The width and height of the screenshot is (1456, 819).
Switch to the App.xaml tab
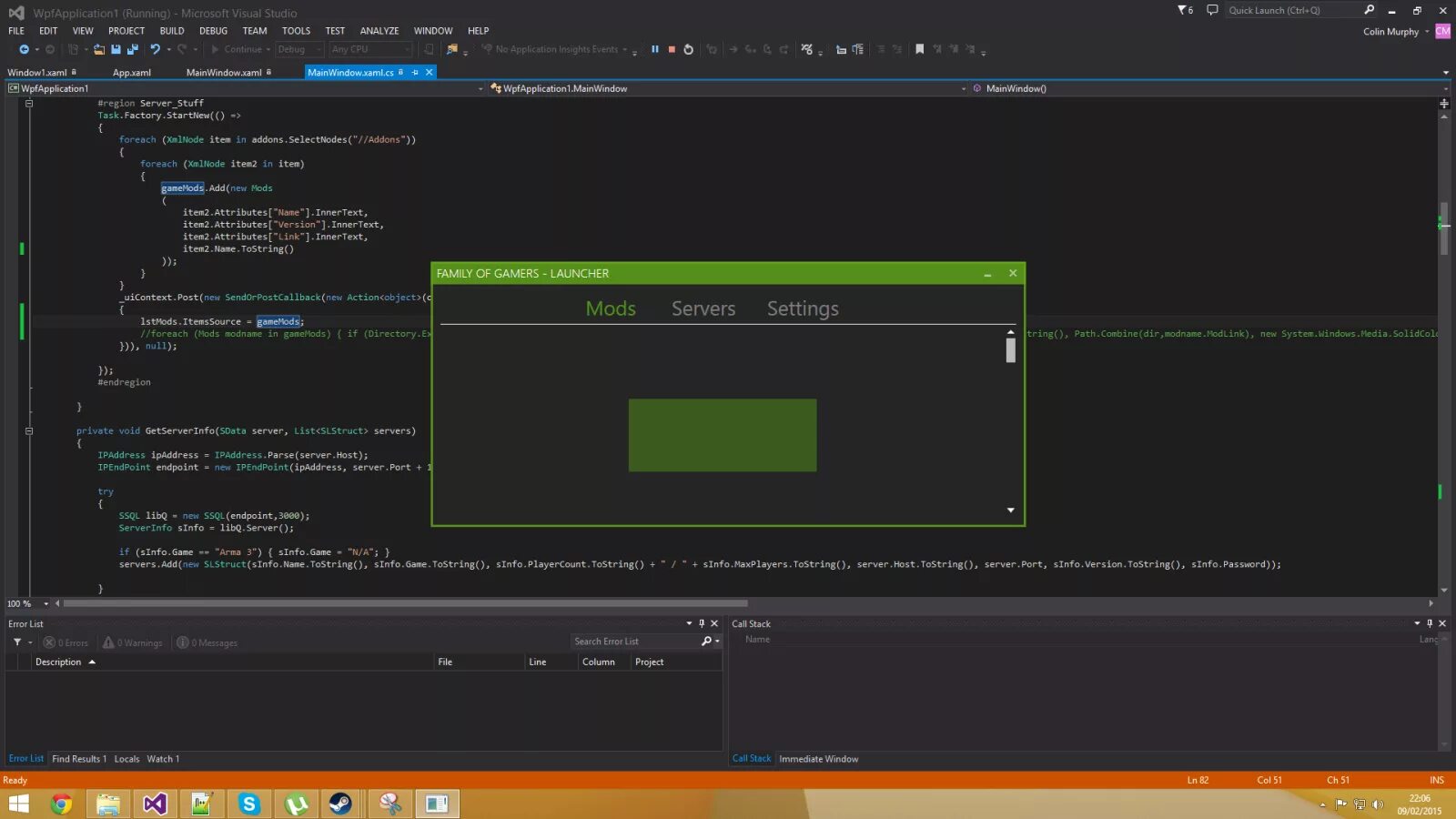[x=132, y=72]
